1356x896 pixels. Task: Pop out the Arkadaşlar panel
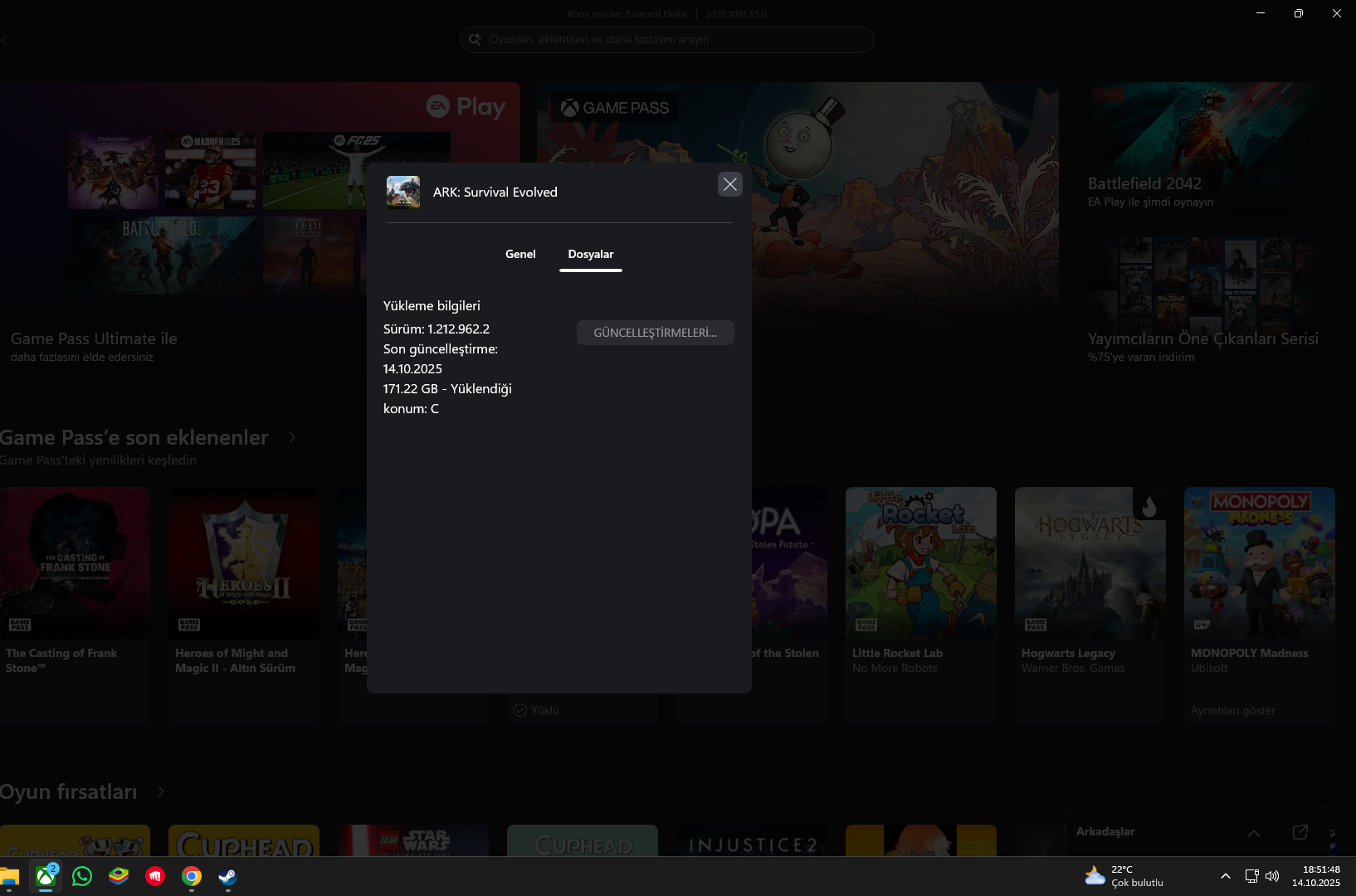[1300, 832]
